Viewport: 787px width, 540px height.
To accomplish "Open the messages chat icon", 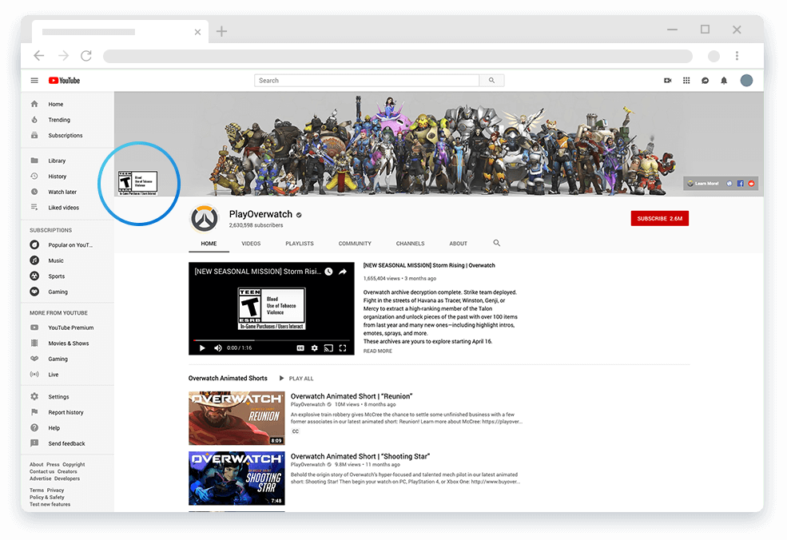I will pos(705,80).
